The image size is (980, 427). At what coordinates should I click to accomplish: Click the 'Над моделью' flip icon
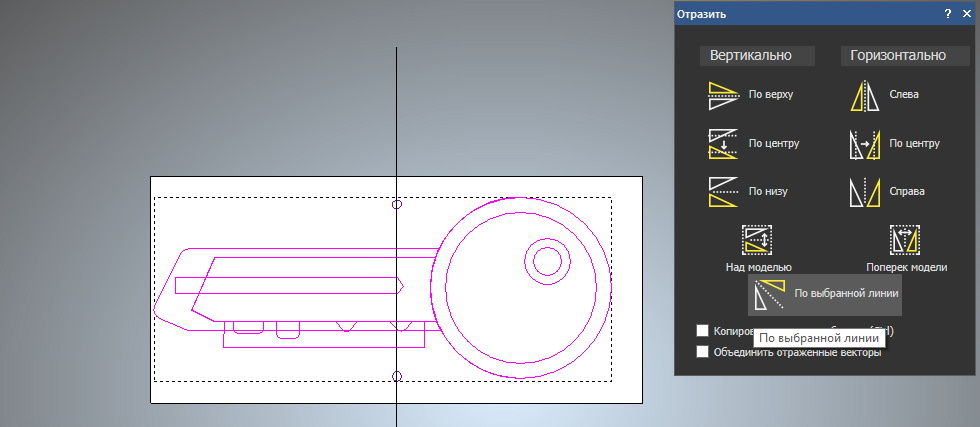point(758,240)
